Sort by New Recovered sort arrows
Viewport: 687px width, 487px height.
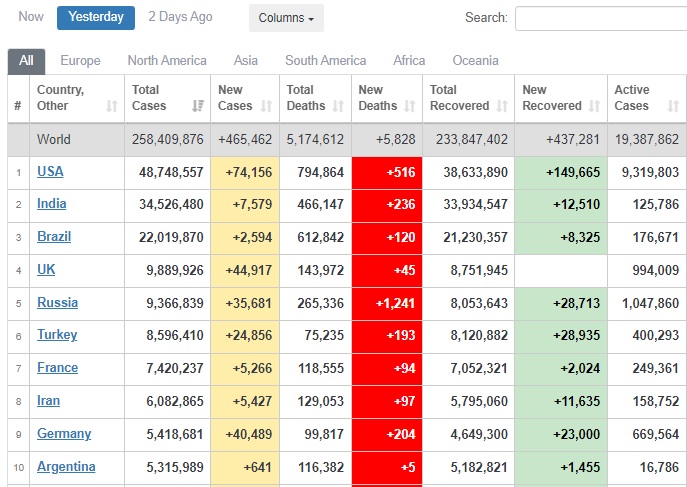click(594, 106)
